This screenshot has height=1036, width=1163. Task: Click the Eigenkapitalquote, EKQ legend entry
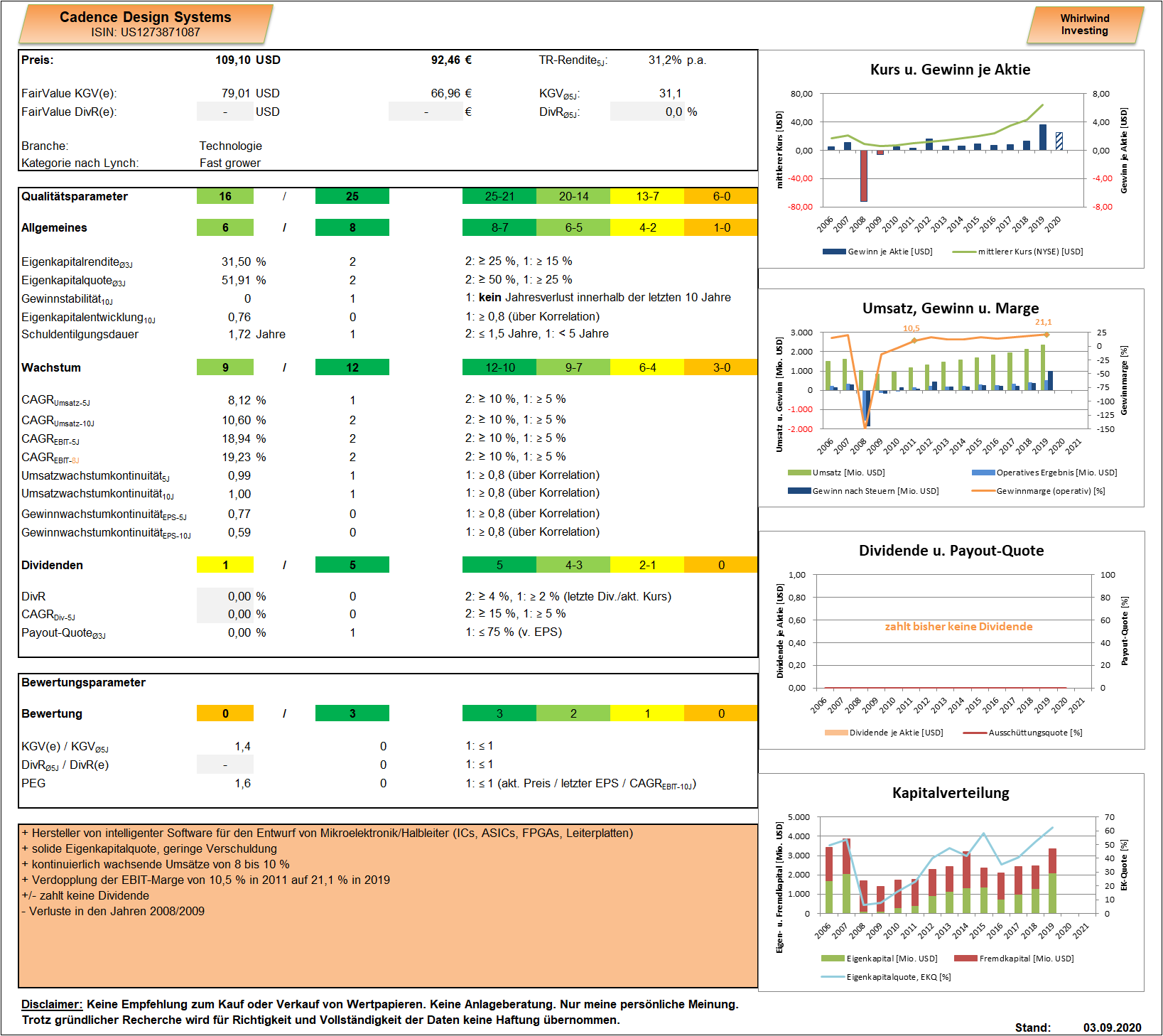(x=886, y=977)
